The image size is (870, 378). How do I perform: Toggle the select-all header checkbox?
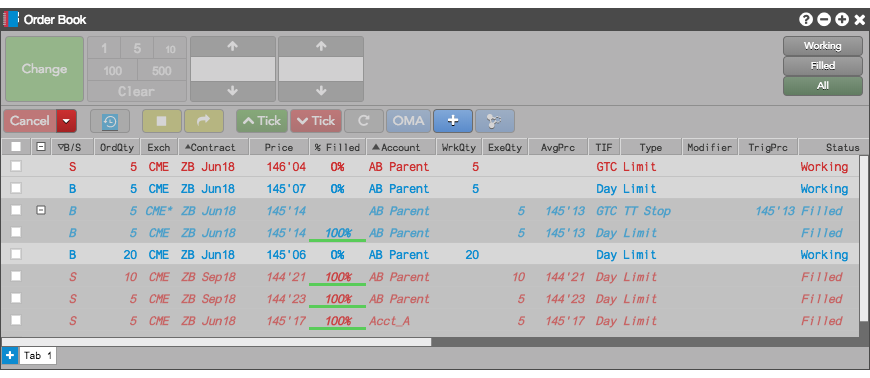[16, 147]
